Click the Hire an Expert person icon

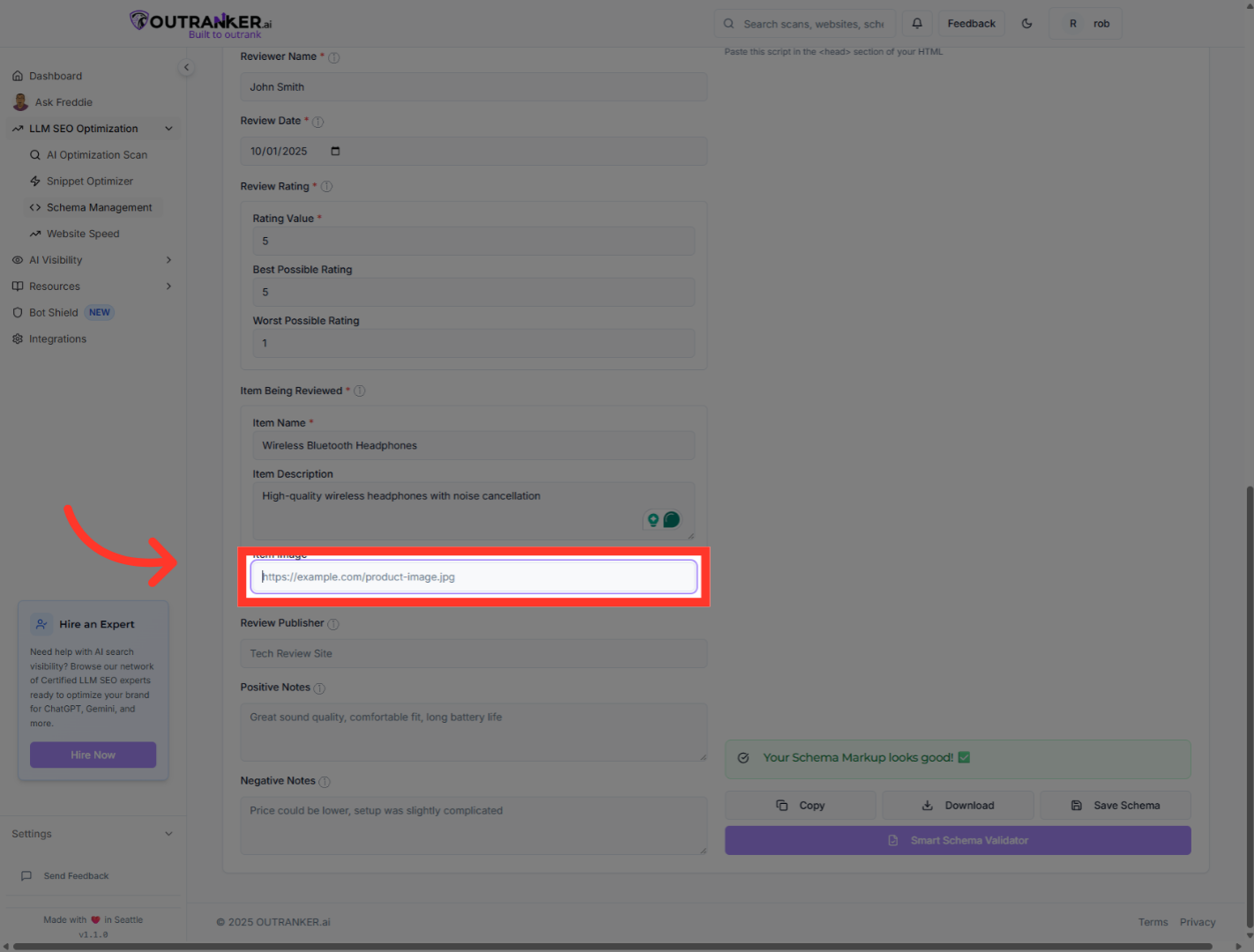(41, 624)
